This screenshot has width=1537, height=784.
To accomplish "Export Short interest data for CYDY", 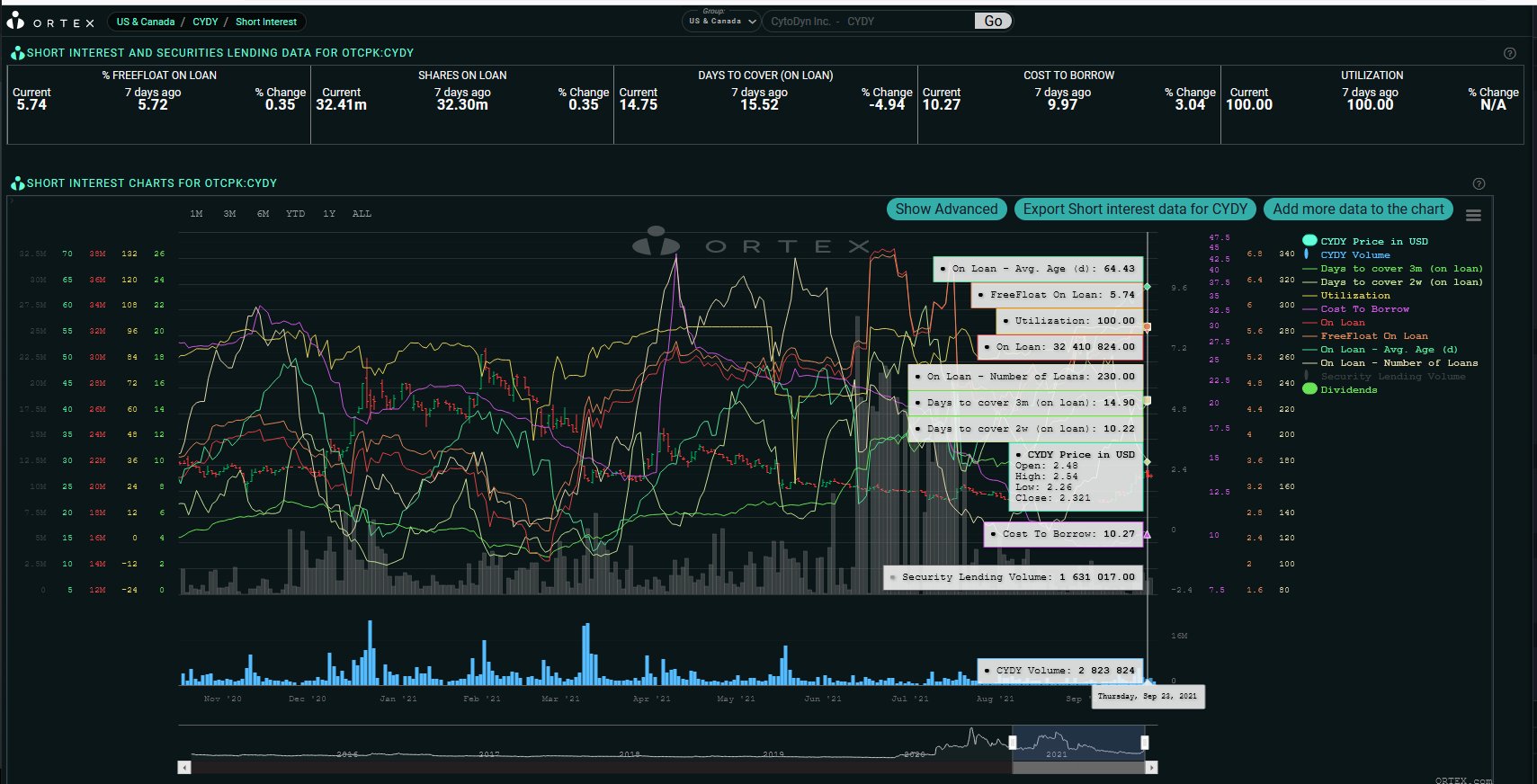I will (x=1135, y=209).
